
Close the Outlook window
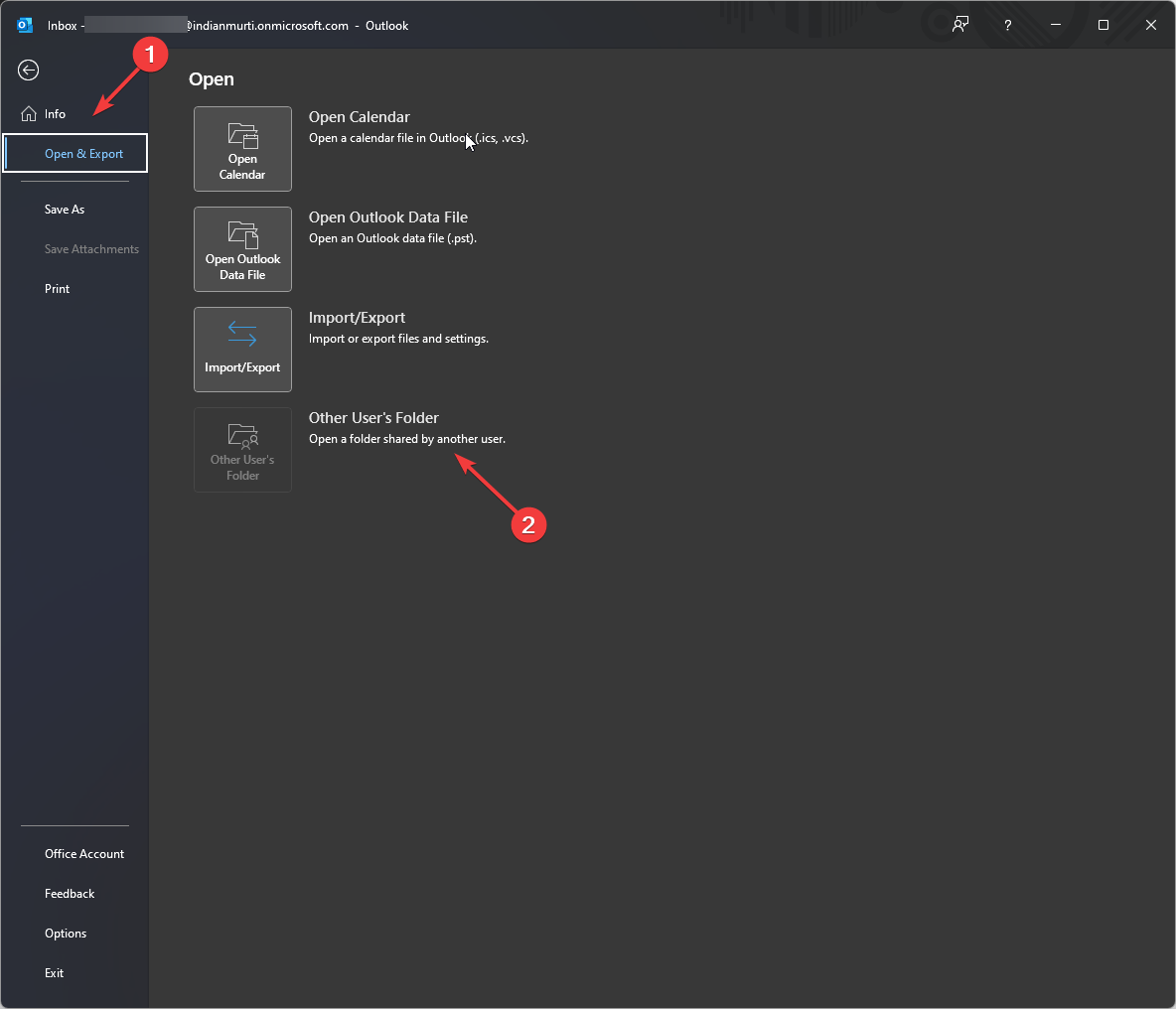tap(1151, 26)
